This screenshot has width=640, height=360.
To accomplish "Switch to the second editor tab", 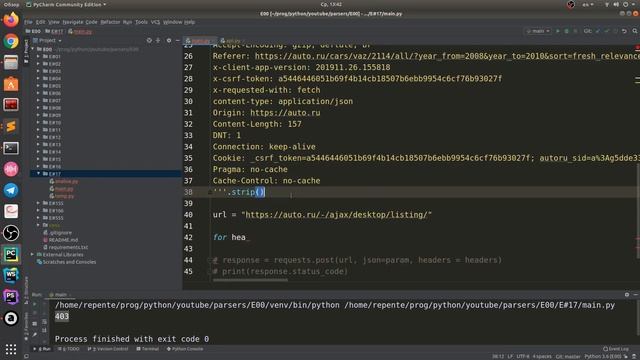I will pos(231,40).
